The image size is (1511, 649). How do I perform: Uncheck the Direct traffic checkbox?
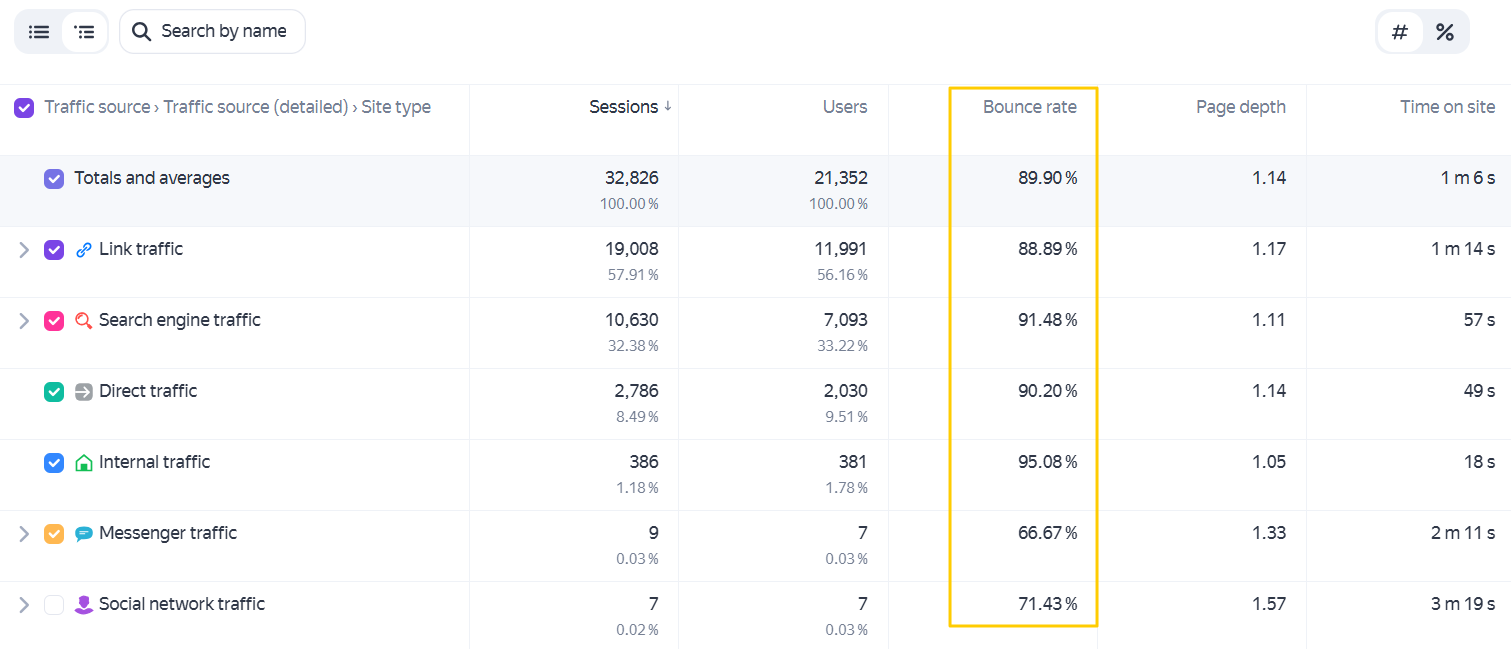tap(54, 392)
